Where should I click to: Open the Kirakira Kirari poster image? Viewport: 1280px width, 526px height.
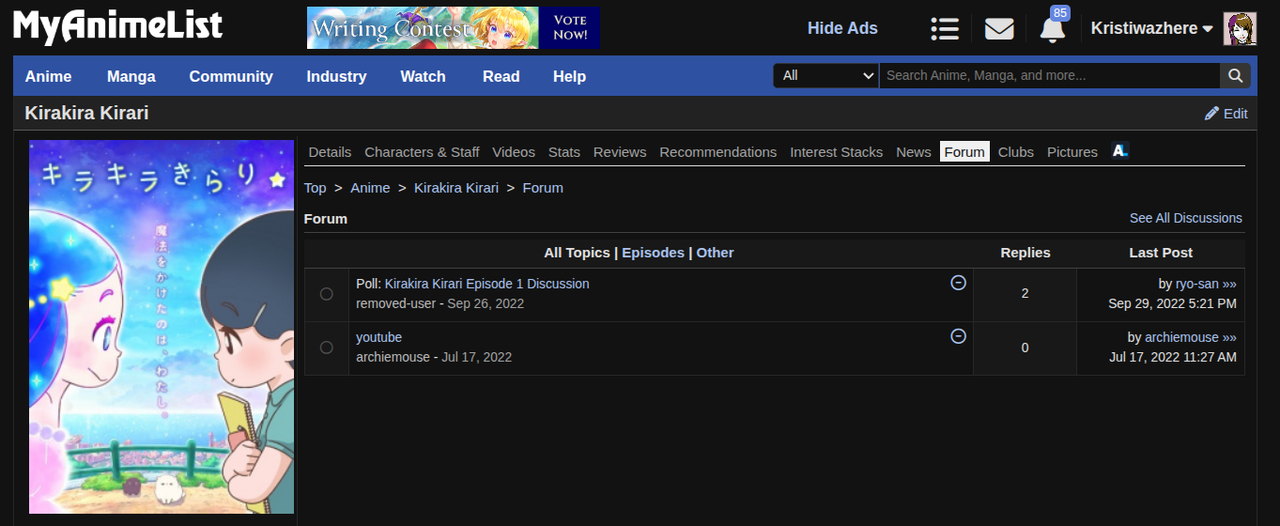click(162, 326)
